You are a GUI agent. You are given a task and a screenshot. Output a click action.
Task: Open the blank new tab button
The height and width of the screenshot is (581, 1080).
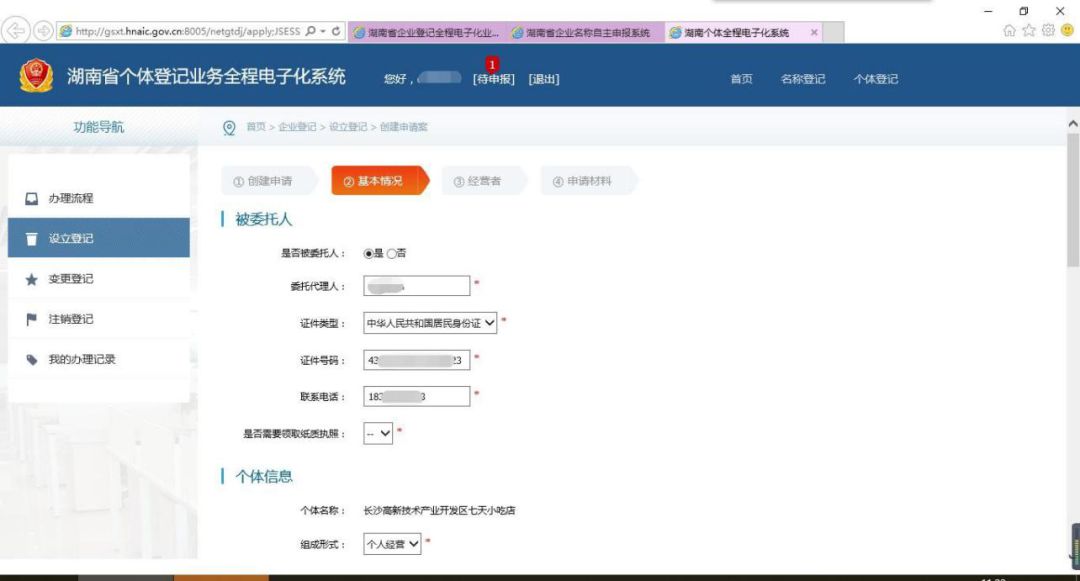pos(833,32)
